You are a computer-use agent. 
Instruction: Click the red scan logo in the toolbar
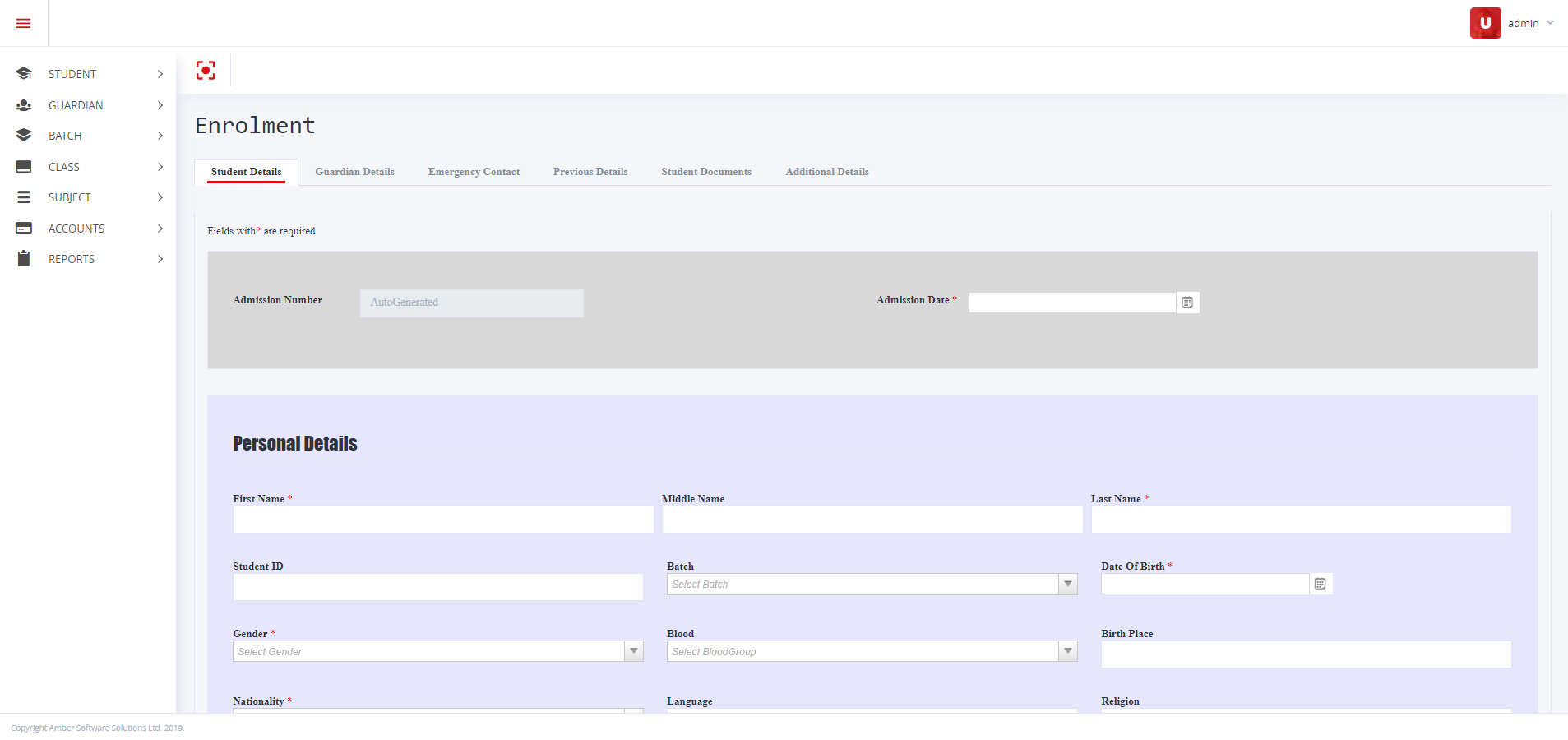point(206,70)
